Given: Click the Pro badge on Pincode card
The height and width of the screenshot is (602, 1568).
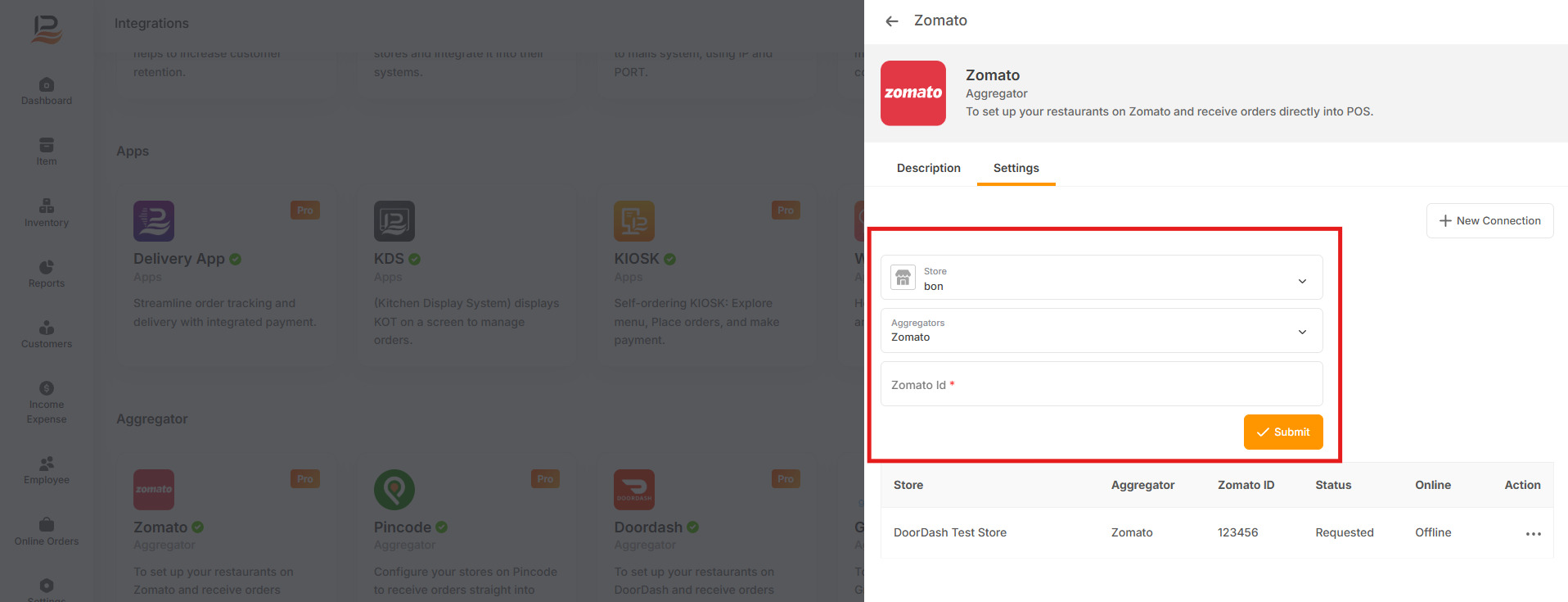Looking at the screenshot, I should [545, 479].
